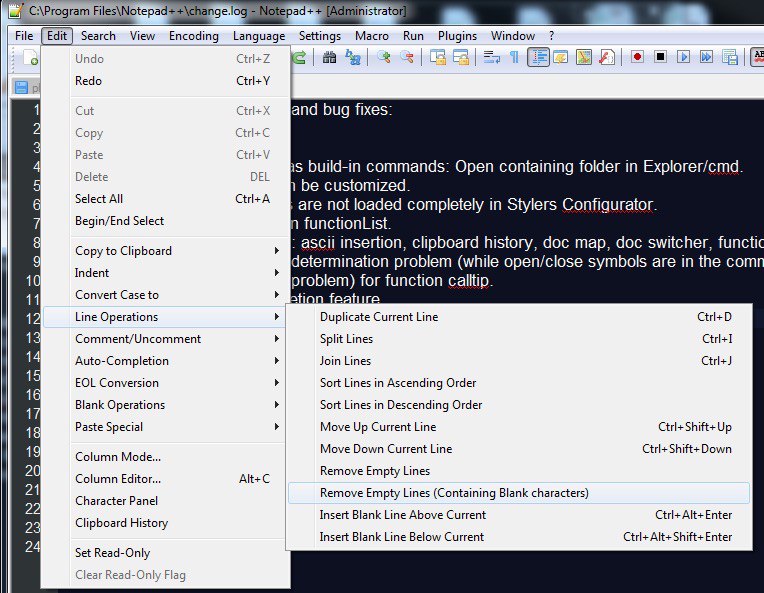Image resolution: width=764 pixels, height=593 pixels.
Task: Click the New file toolbar icon
Action: [x=31, y=57]
